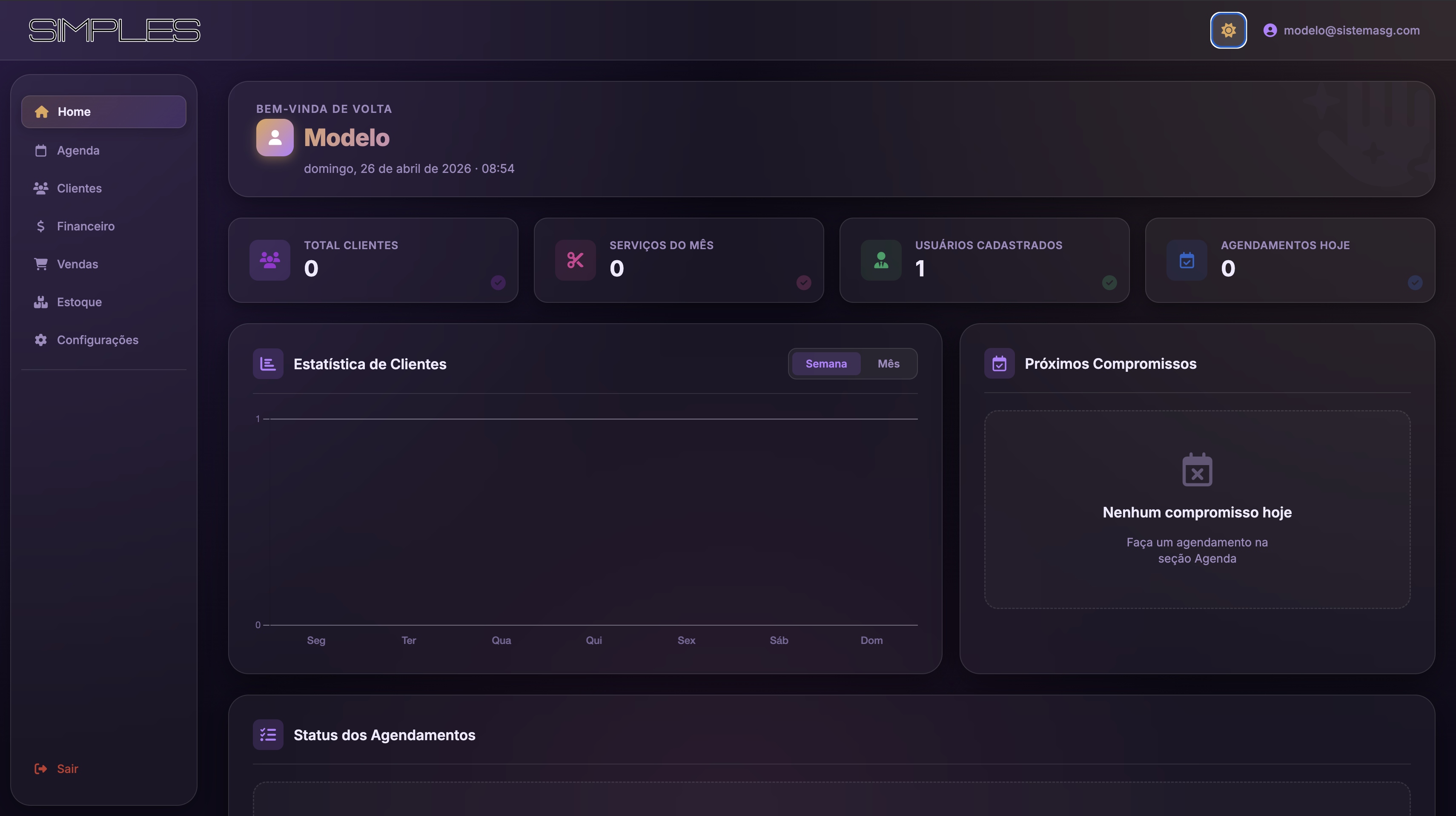1456x816 pixels.
Task: Click the 'BEM-VINDA DE VOLTA' label
Action: (324, 109)
